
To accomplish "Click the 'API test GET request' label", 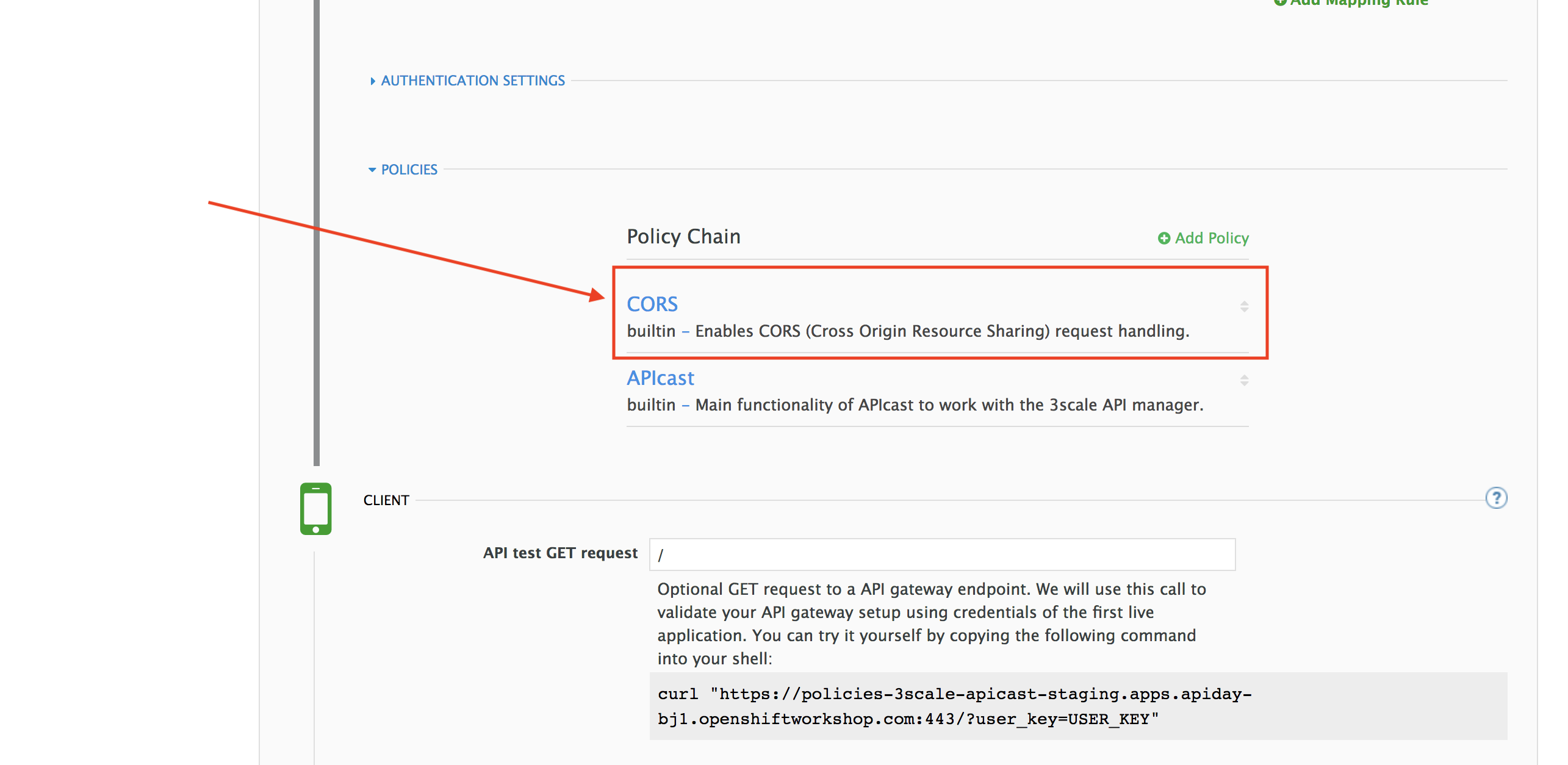I will point(560,553).
